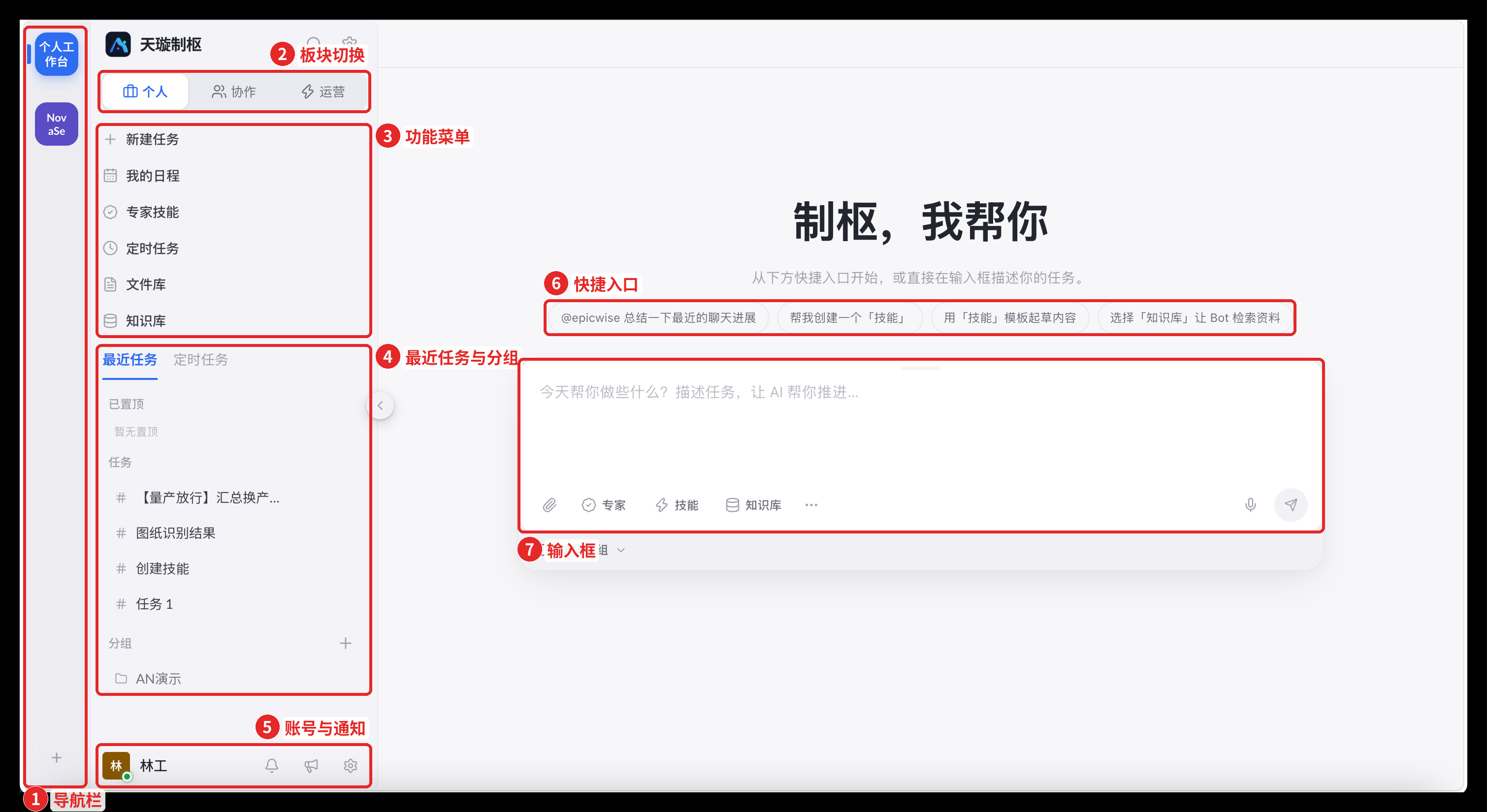
Task: Create a task via 新建任务
Action: point(233,139)
